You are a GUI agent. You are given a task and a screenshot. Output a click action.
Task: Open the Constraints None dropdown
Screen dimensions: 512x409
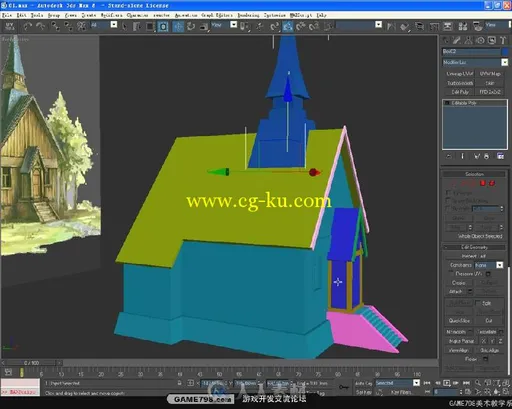[500, 265]
